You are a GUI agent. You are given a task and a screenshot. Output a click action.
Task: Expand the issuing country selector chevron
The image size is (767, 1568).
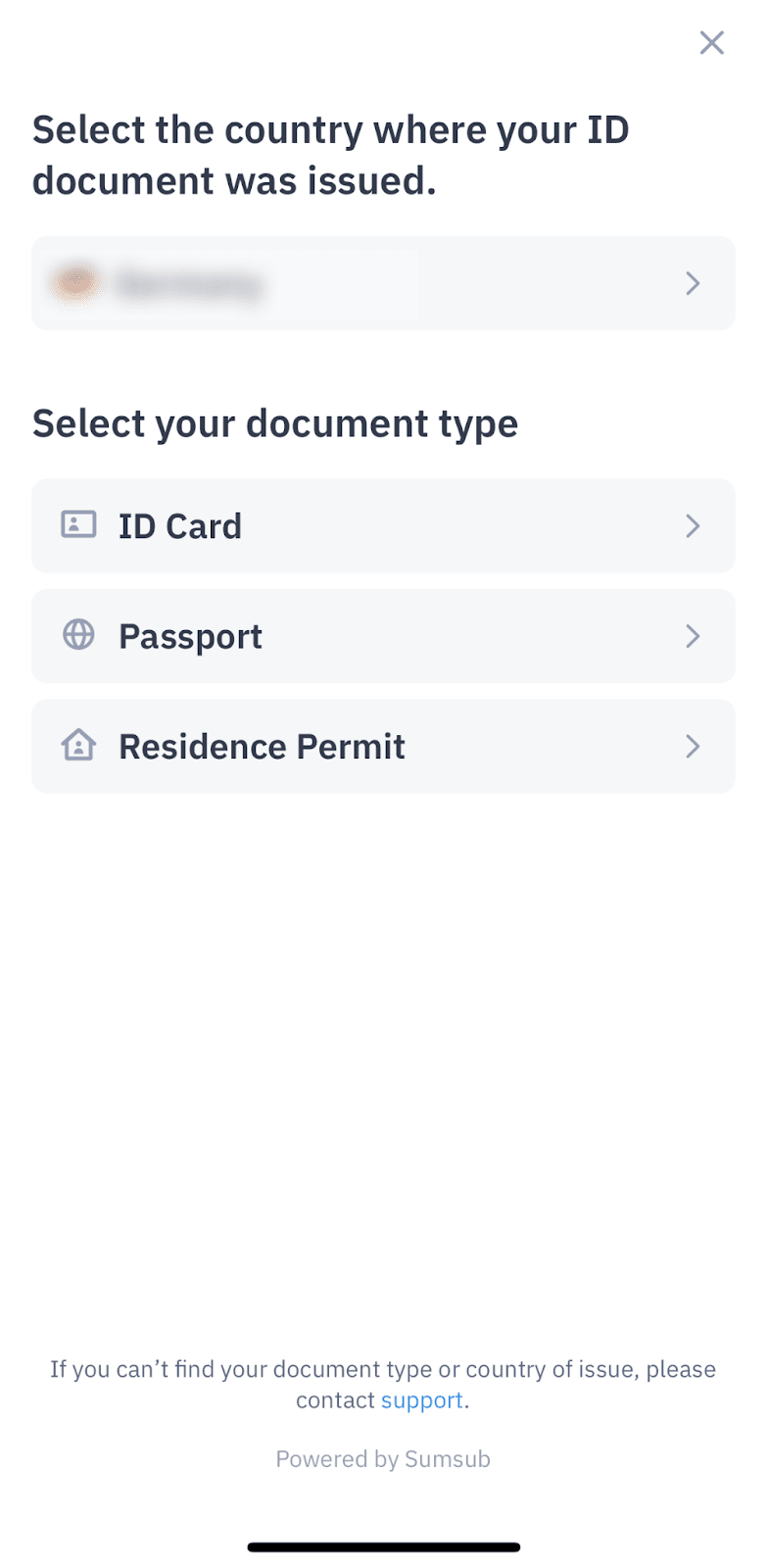[x=693, y=283]
